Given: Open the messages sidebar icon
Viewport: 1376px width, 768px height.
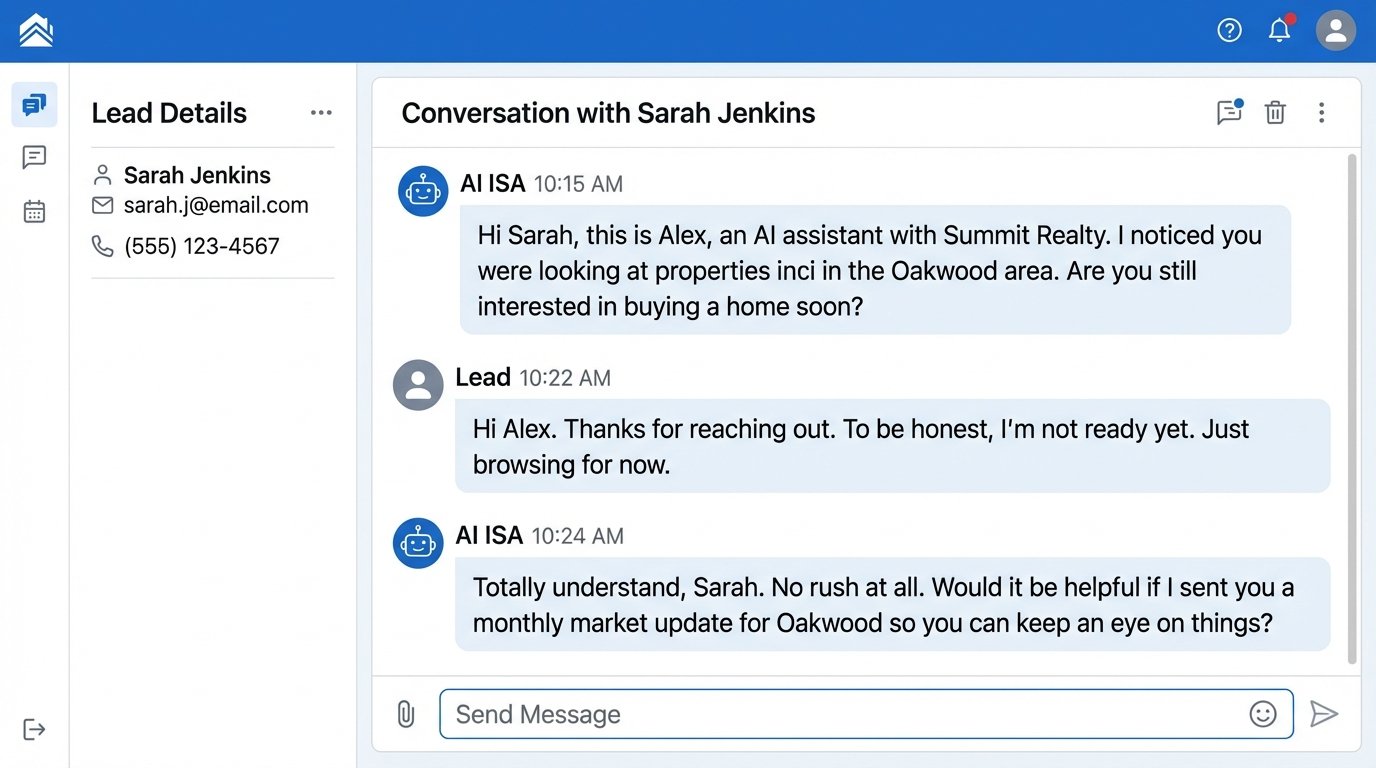Looking at the screenshot, I should coord(34,158).
